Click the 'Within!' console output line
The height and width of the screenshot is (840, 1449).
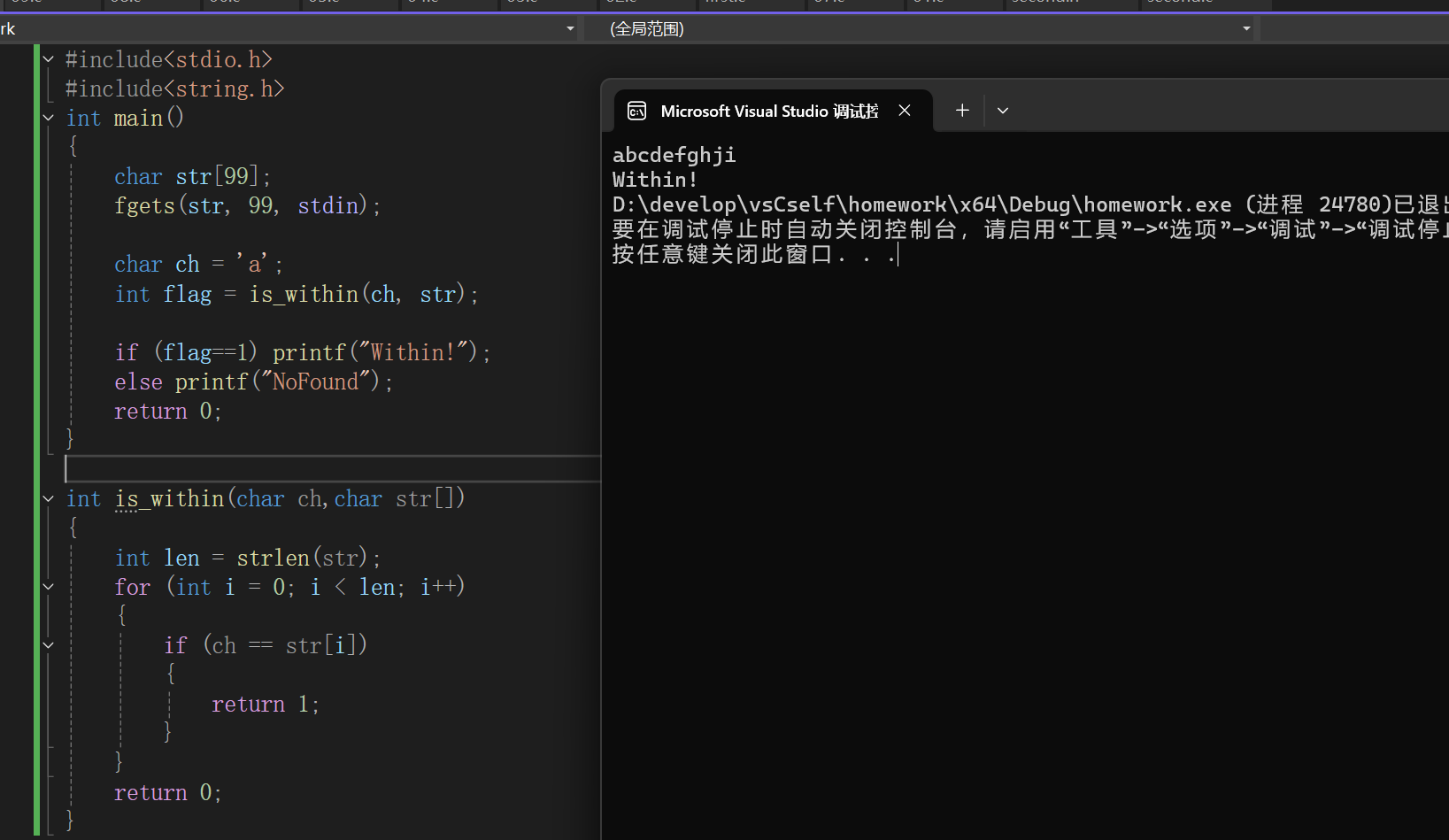point(655,180)
